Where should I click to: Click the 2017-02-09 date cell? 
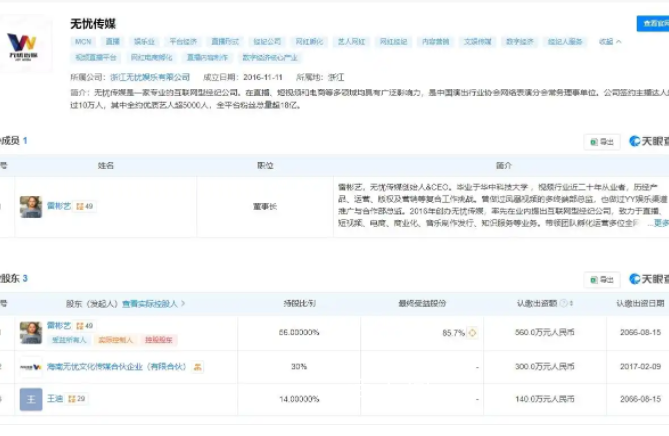pyautogui.click(x=640, y=366)
